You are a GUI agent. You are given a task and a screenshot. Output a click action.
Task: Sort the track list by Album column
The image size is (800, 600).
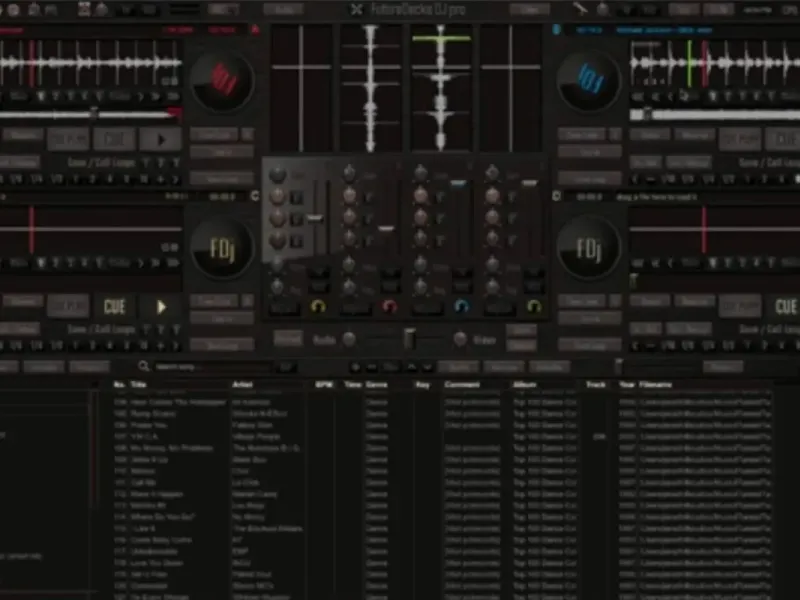(x=524, y=384)
